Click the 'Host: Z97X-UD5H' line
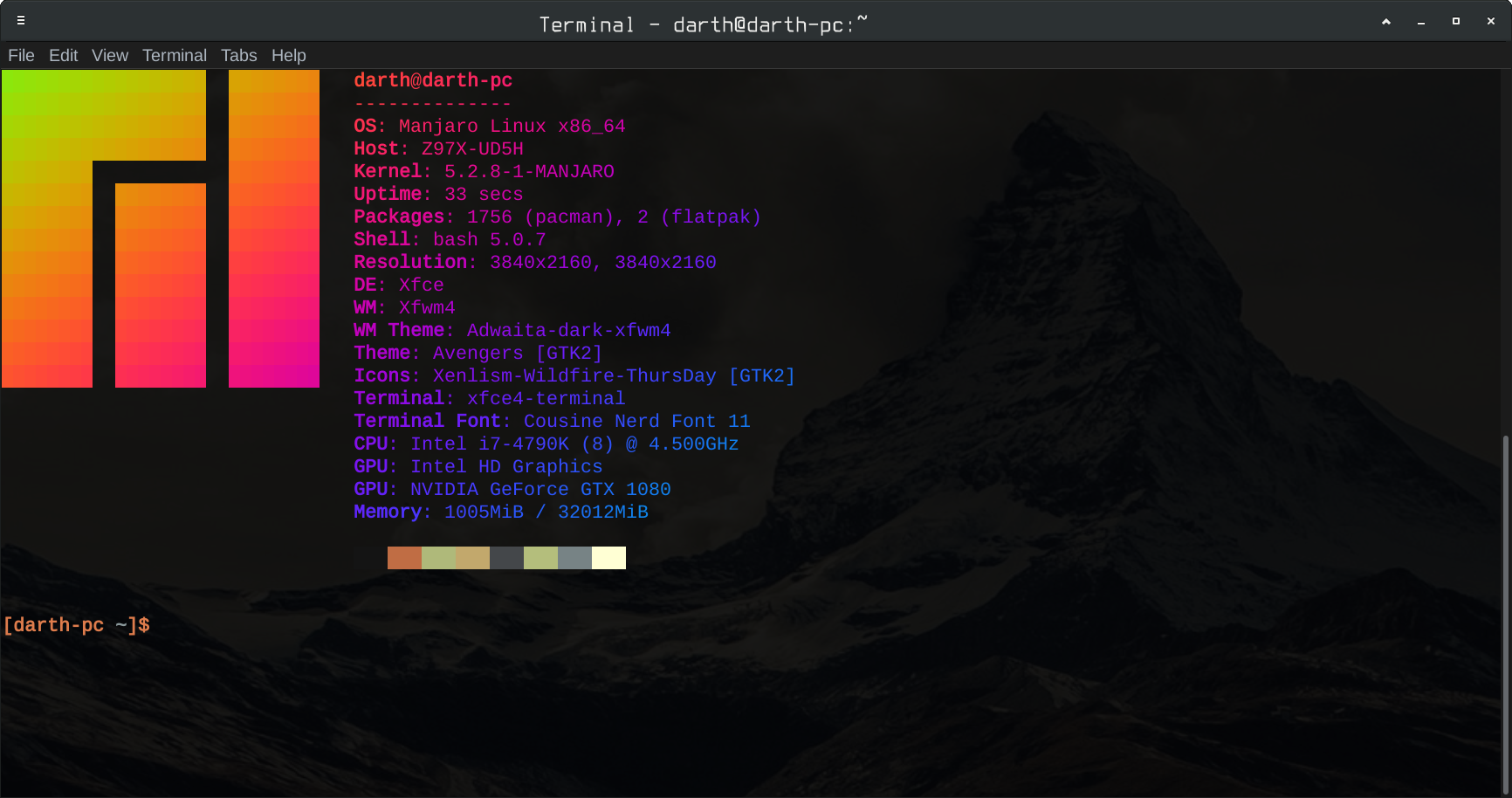The image size is (1512, 798). (x=438, y=148)
